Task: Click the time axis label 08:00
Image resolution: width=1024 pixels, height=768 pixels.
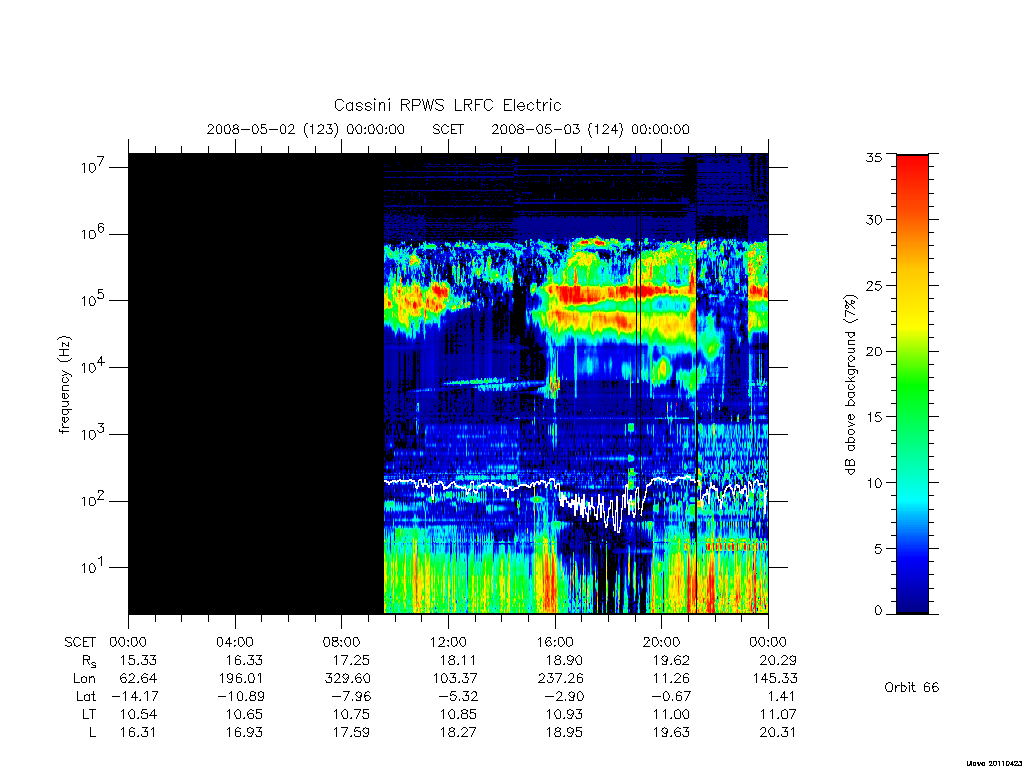Action: (341, 642)
